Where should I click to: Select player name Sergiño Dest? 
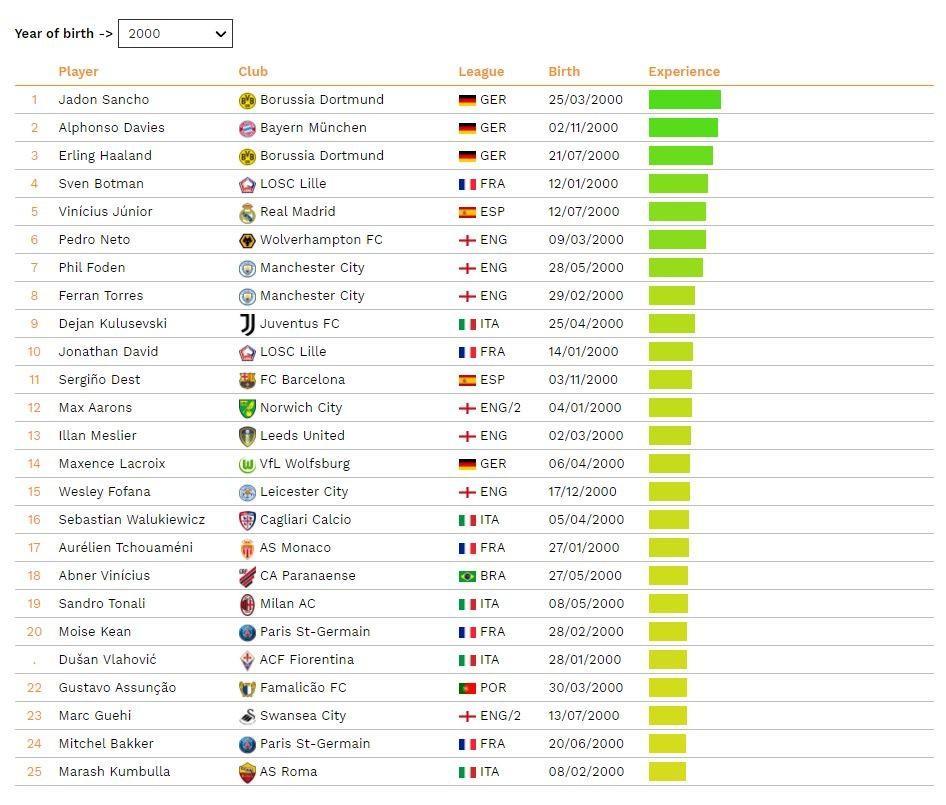coord(99,380)
